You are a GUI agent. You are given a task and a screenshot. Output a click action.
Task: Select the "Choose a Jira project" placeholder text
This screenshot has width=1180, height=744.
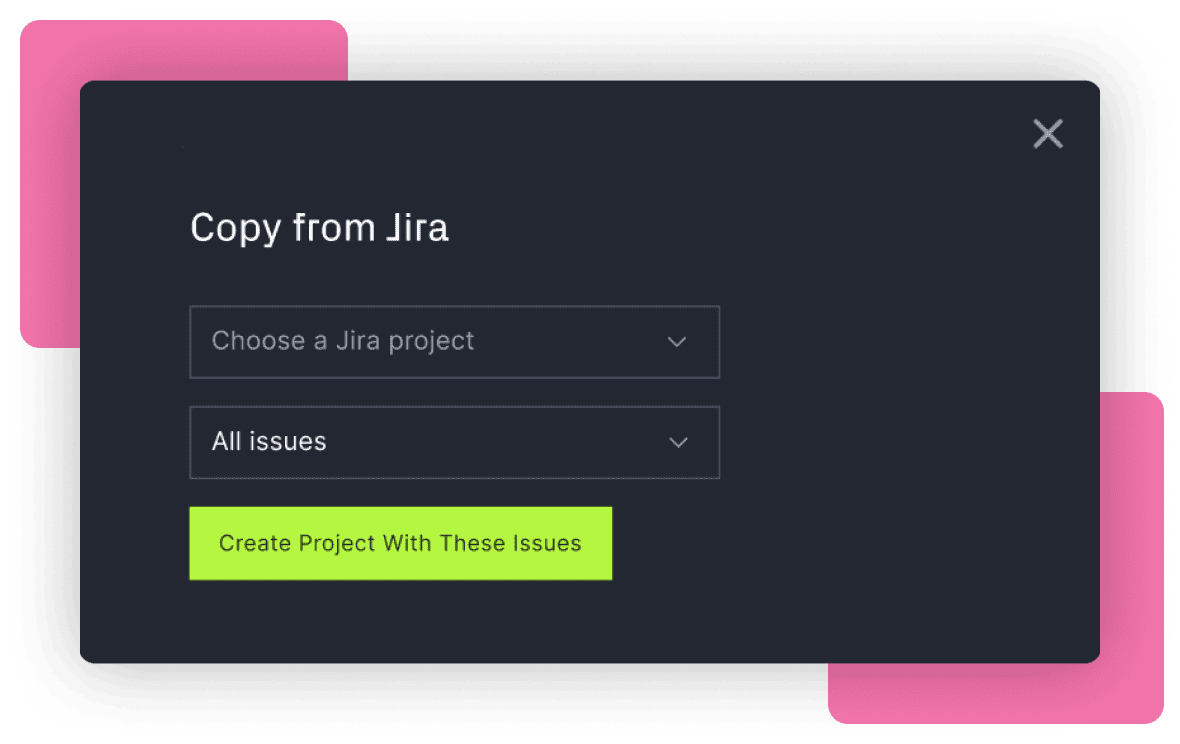click(342, 342)
